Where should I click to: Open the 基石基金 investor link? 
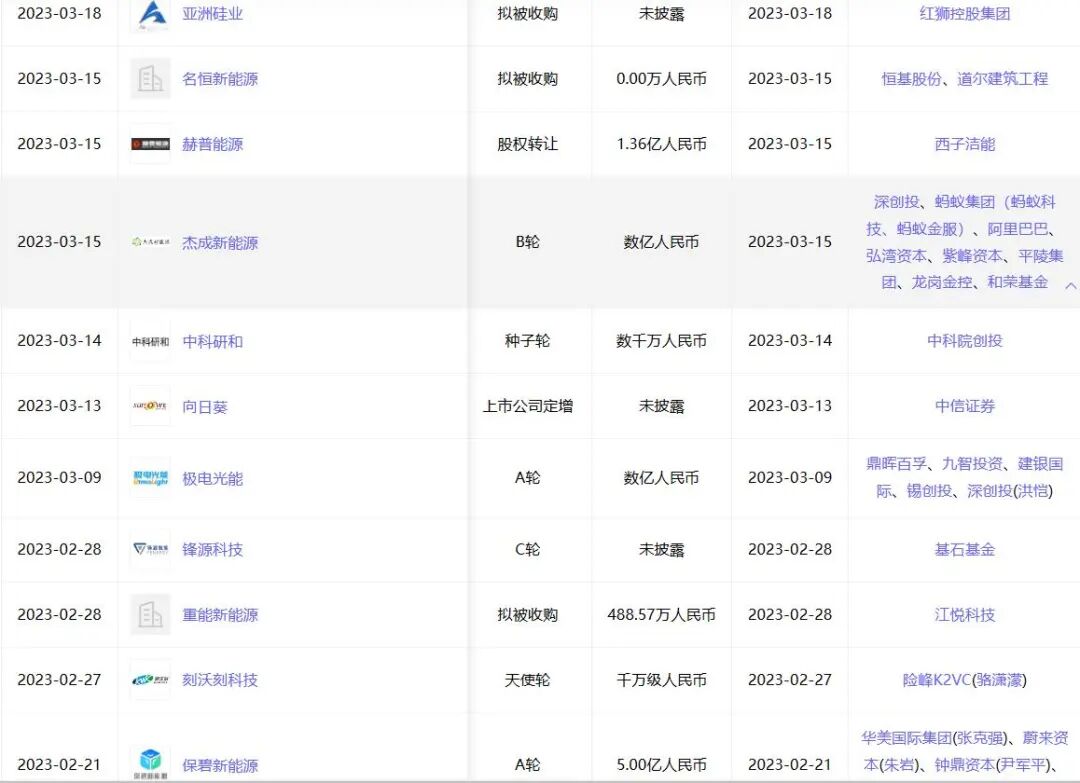coord(963,549)
